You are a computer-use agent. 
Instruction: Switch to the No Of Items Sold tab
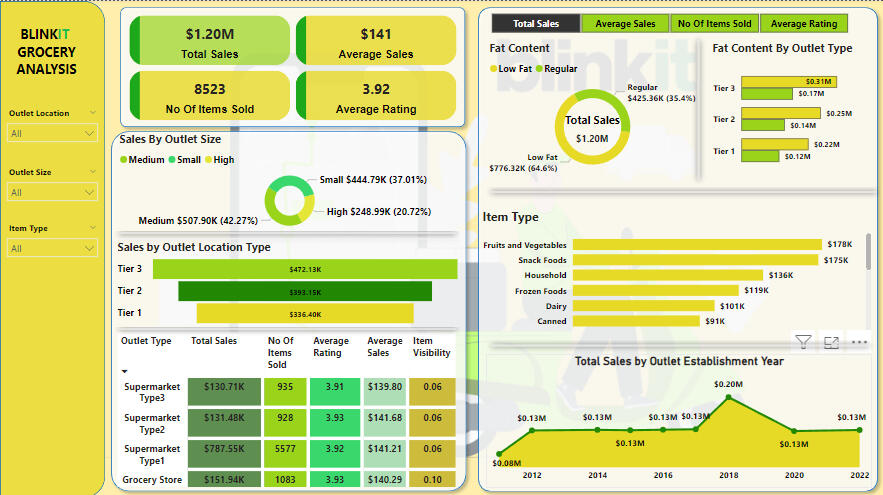714,23
